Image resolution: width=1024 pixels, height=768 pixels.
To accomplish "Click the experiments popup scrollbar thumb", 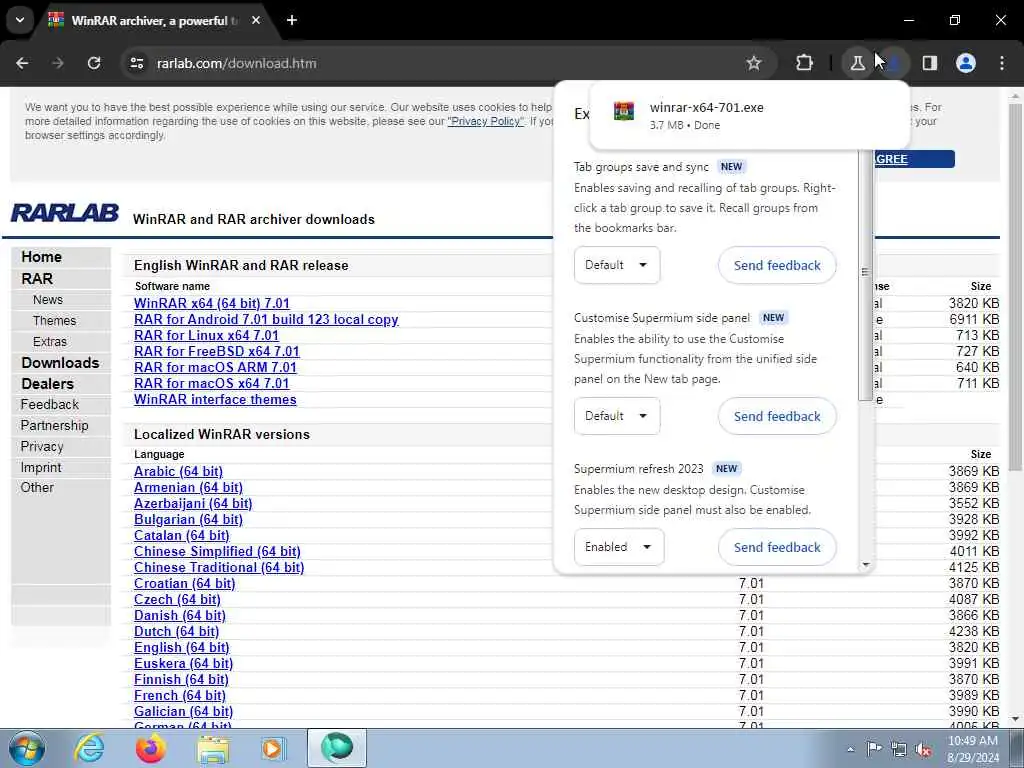I will (x=866, y=272).
